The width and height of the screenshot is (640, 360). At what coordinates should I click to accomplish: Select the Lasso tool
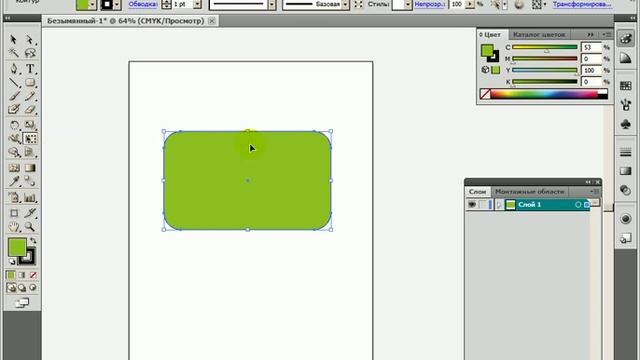coord(30,53)
